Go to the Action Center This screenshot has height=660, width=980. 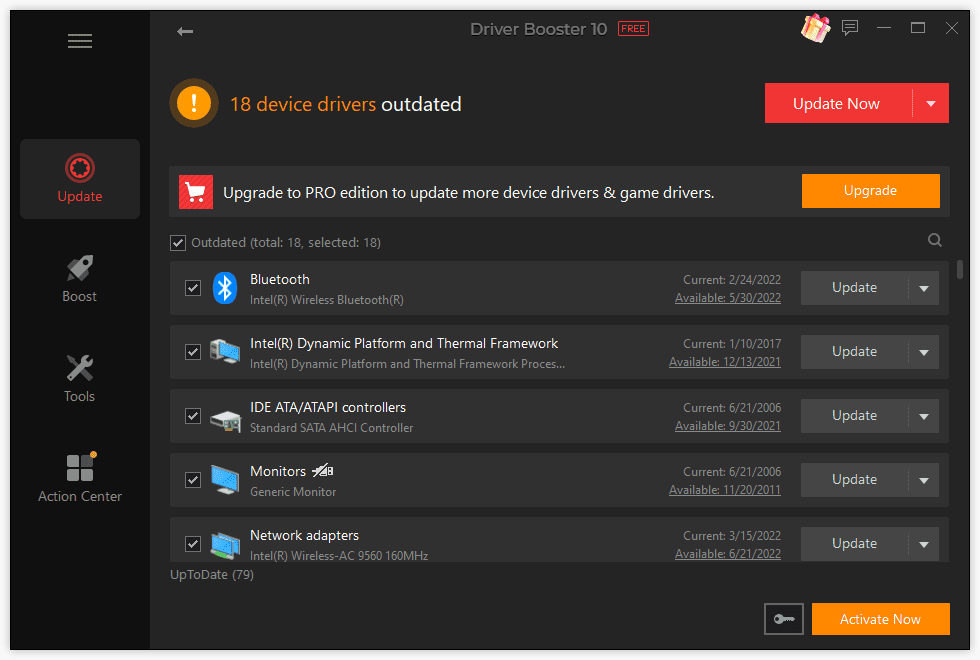pos(80,478)
